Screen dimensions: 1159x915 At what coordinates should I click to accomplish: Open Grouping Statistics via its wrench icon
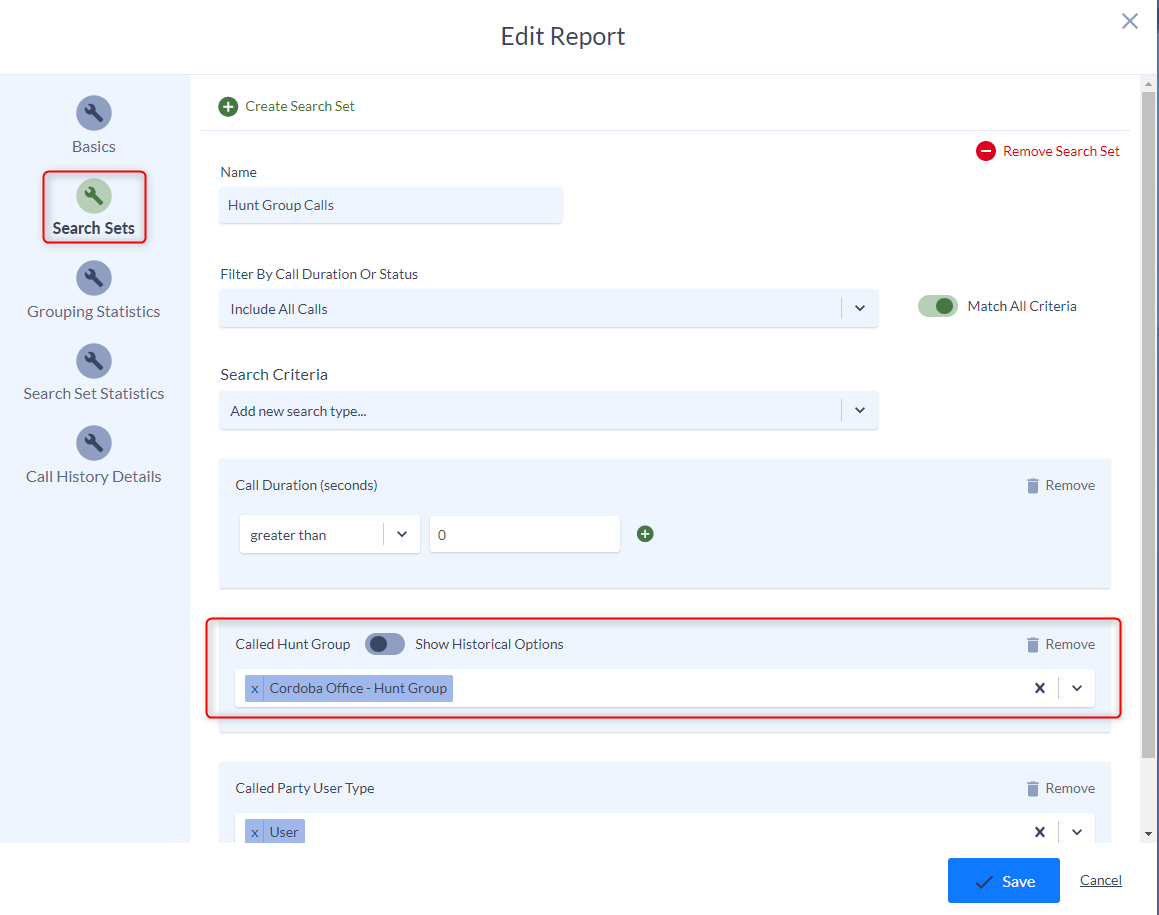point(93,278)
